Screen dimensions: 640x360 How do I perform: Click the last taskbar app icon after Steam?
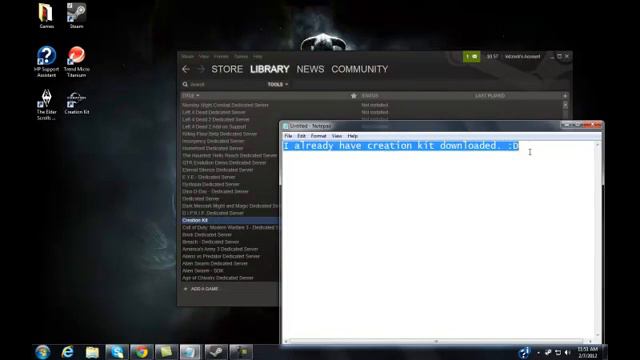(x=241, y=352)
